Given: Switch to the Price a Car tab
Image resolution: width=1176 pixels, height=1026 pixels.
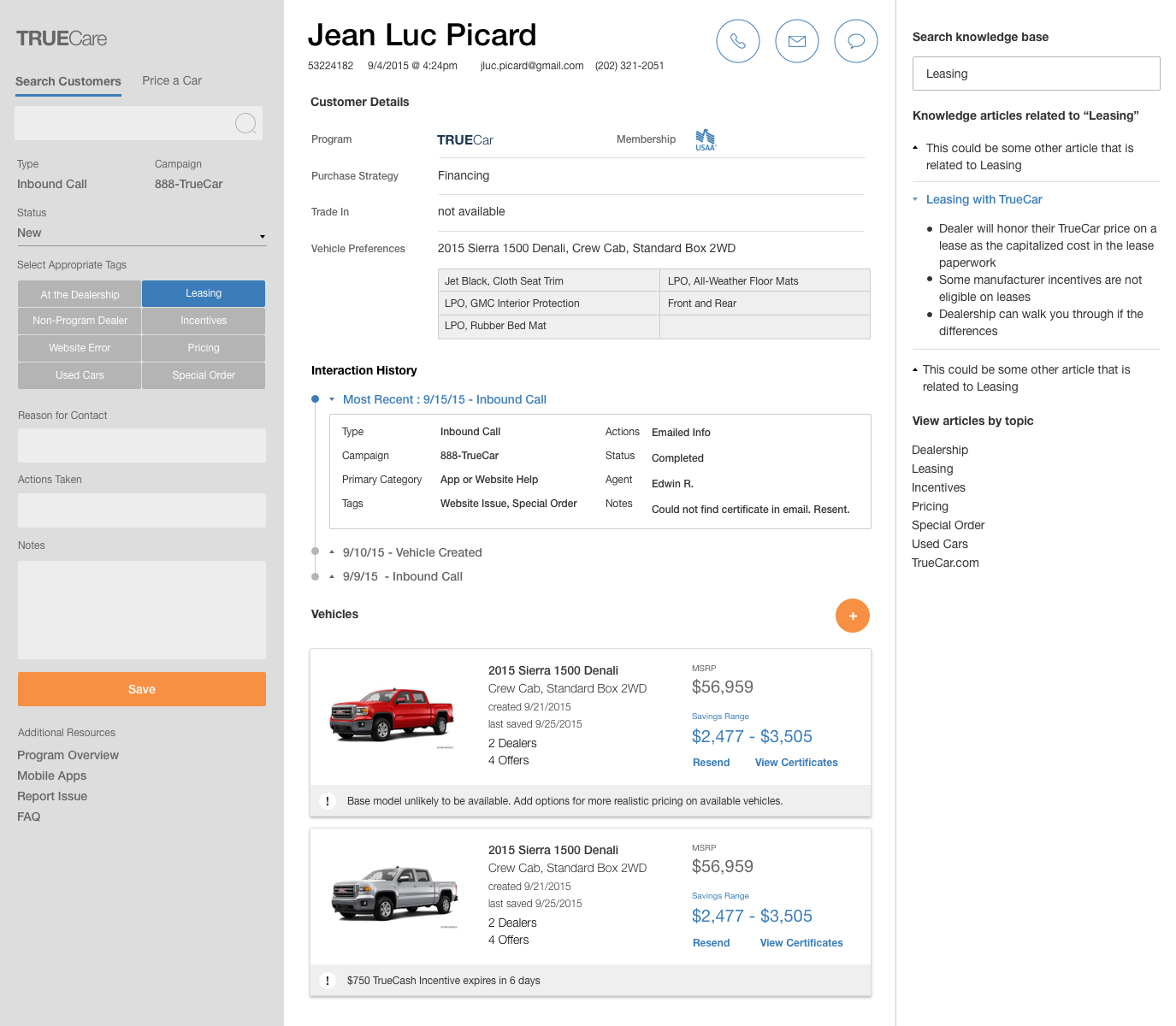Looking at the screenshot, I should point(171,80).
